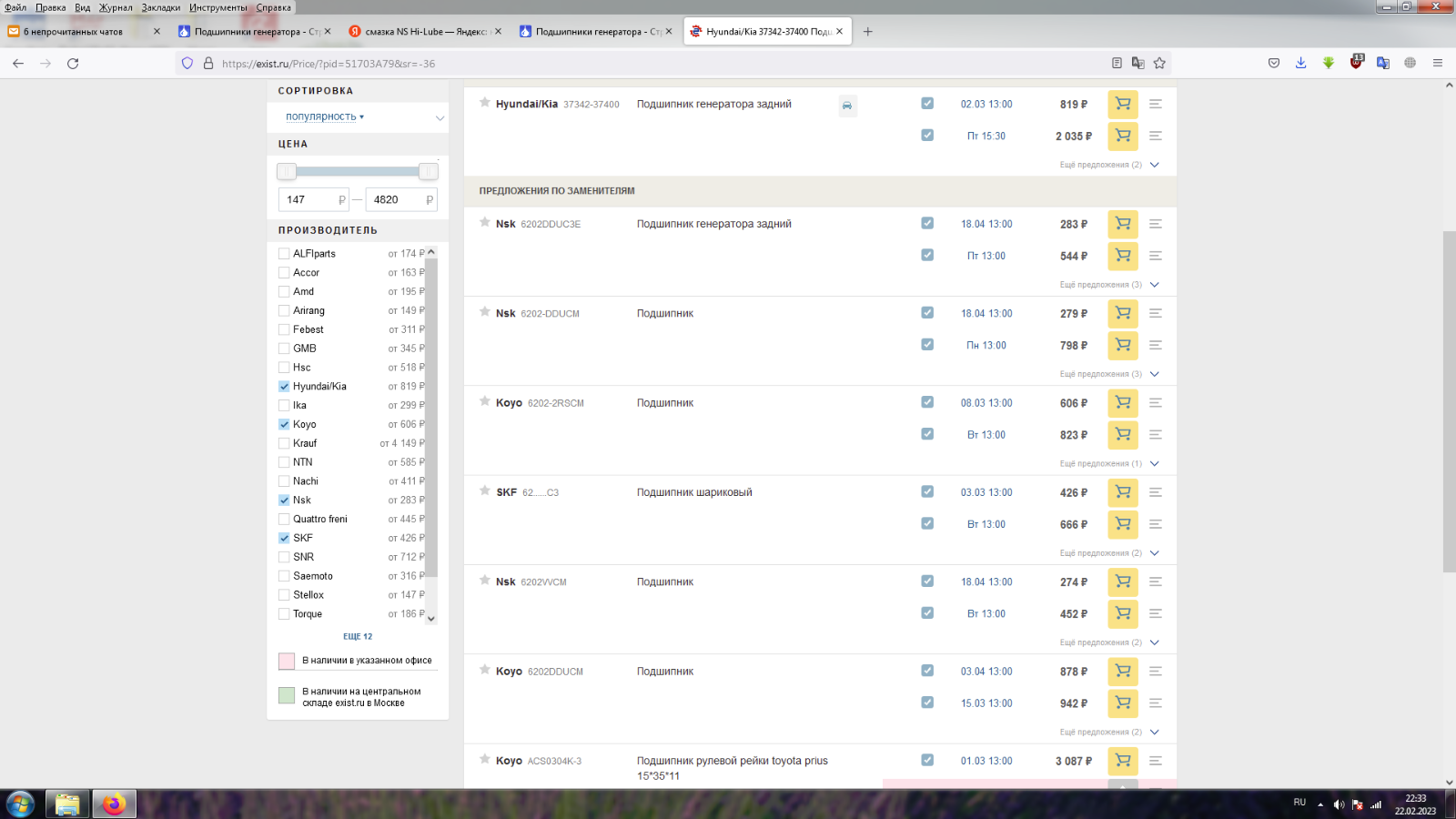This screenshot has width=1456, height=819.
Task: Open the Hyundai/Kia 37342-37400 part link
Action: tap(591, 105)
